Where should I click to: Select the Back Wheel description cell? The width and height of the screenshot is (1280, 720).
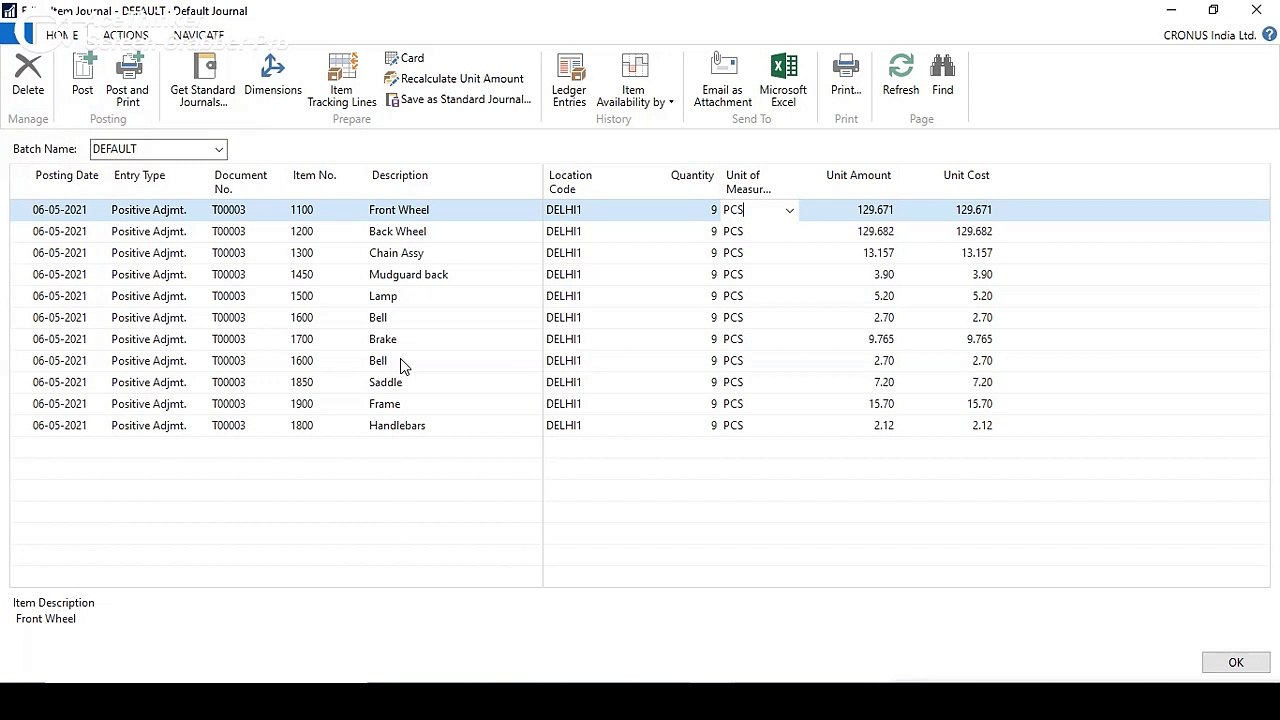(397, 231)
